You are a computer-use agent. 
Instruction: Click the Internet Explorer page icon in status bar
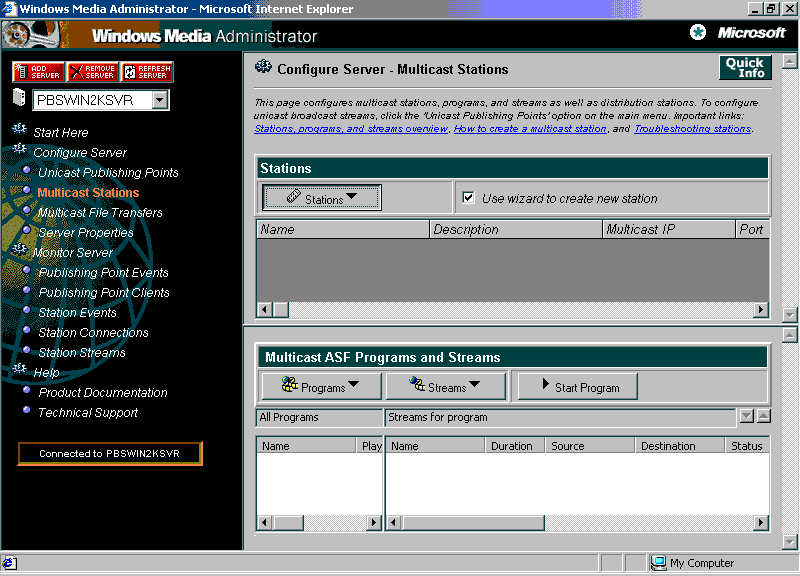[10, 563]
